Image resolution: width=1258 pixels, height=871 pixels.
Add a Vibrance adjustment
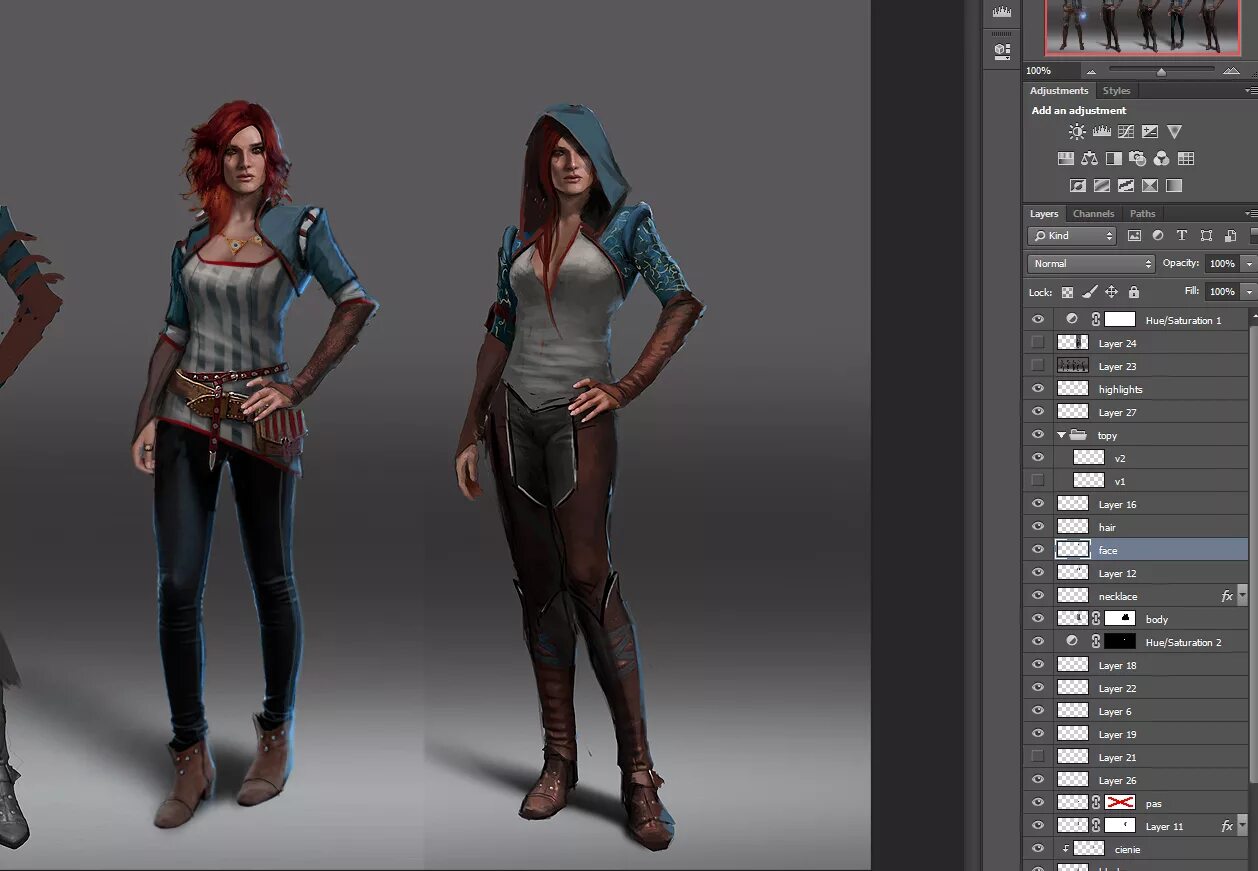point(1175,132)
